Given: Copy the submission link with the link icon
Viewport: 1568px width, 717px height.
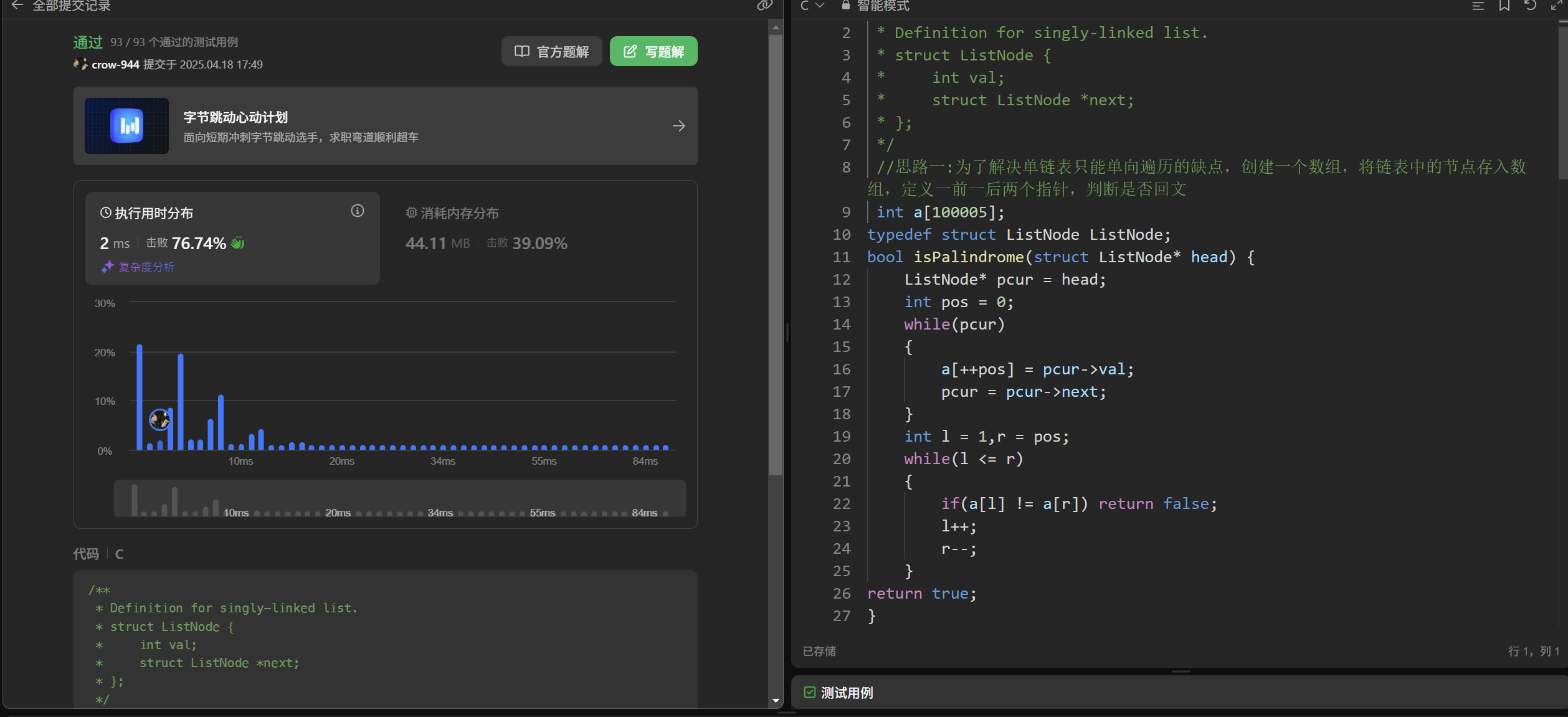Looking at the screenshot, I should click(764, 6).
